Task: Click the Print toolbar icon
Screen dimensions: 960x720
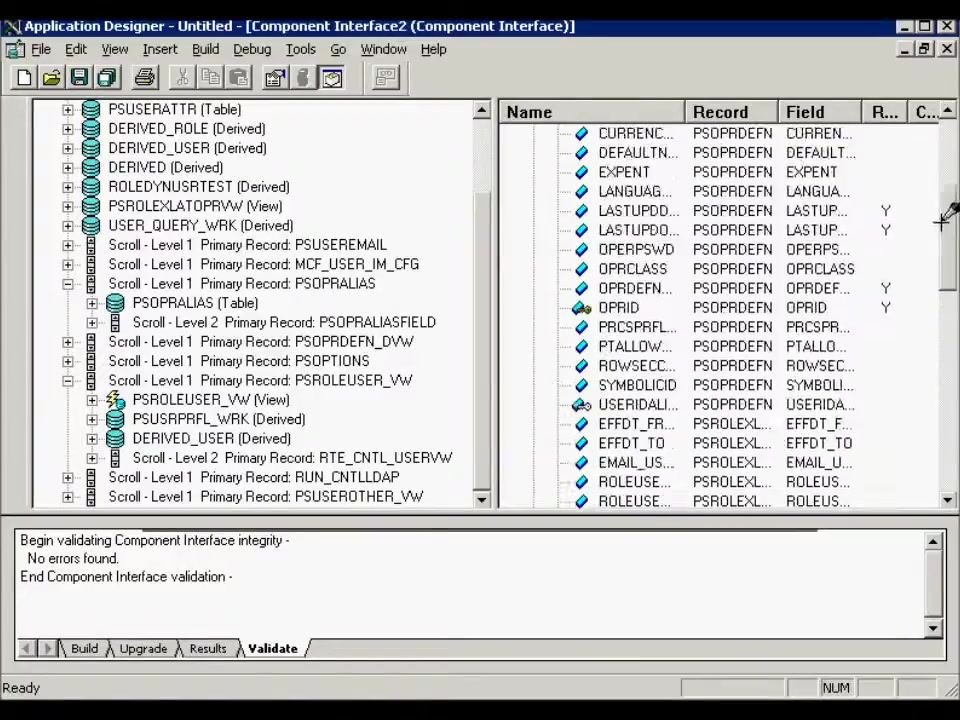Action: pyautogui.click(x=145, y=78)
